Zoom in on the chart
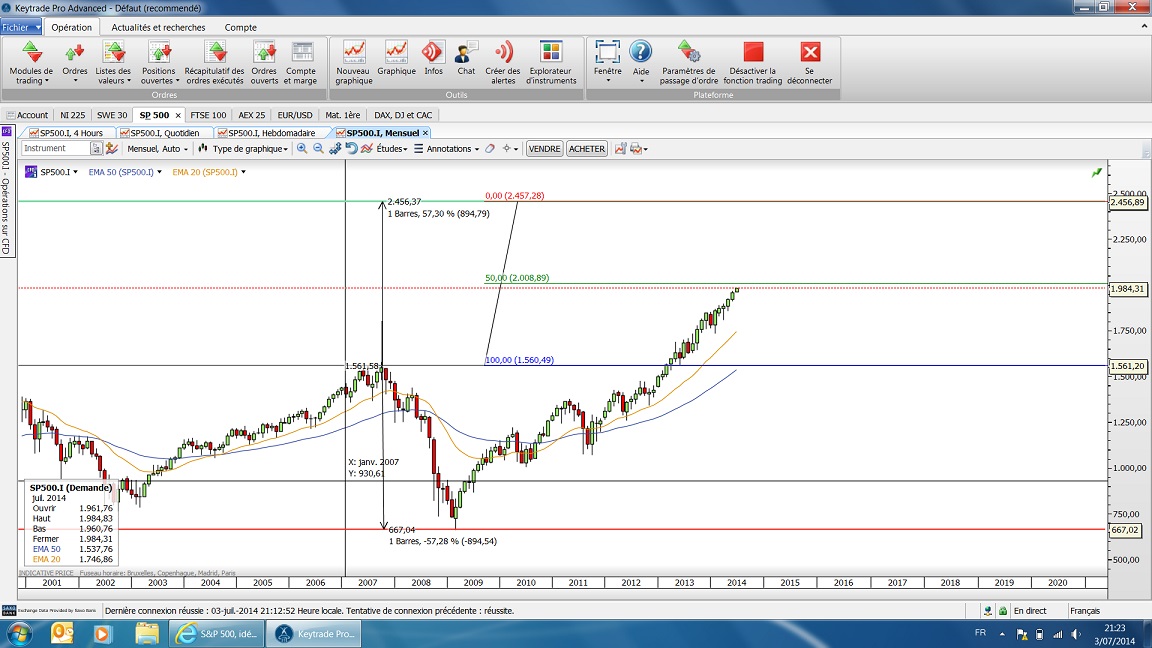The width and height of the screenshot is (1152, 648). click(302, 148)
